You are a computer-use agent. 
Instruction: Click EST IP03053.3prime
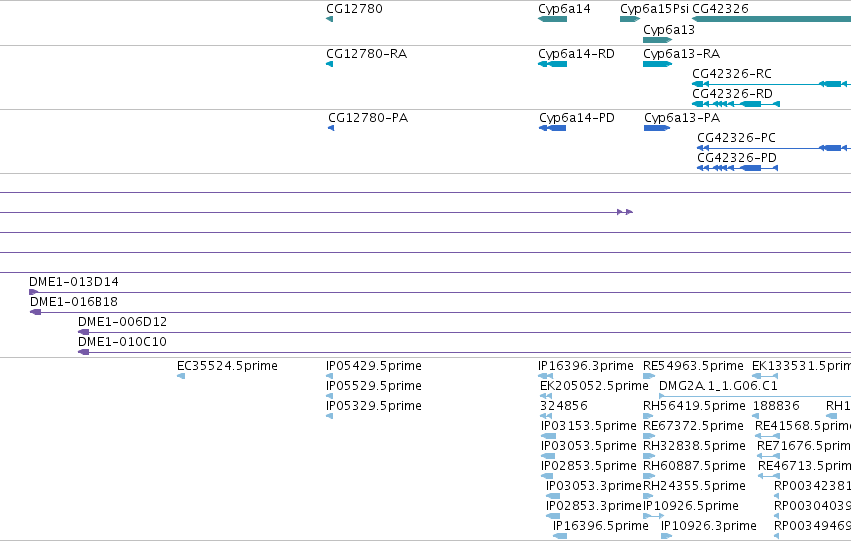click(x=593, y=486)
